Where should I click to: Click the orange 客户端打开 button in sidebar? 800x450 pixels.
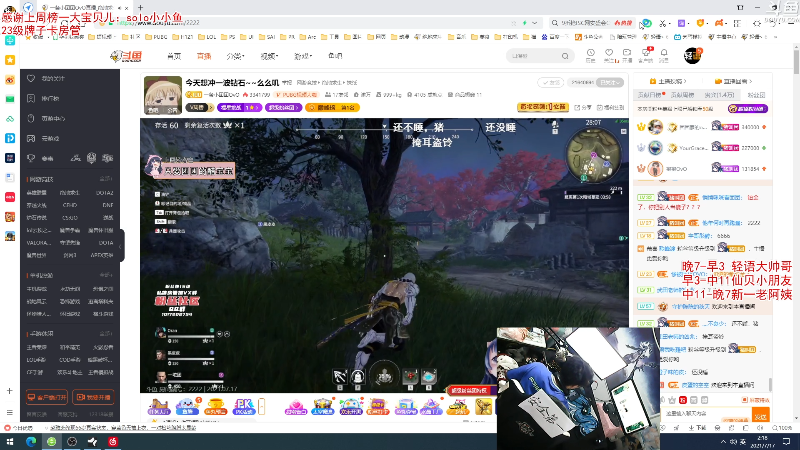46,397
